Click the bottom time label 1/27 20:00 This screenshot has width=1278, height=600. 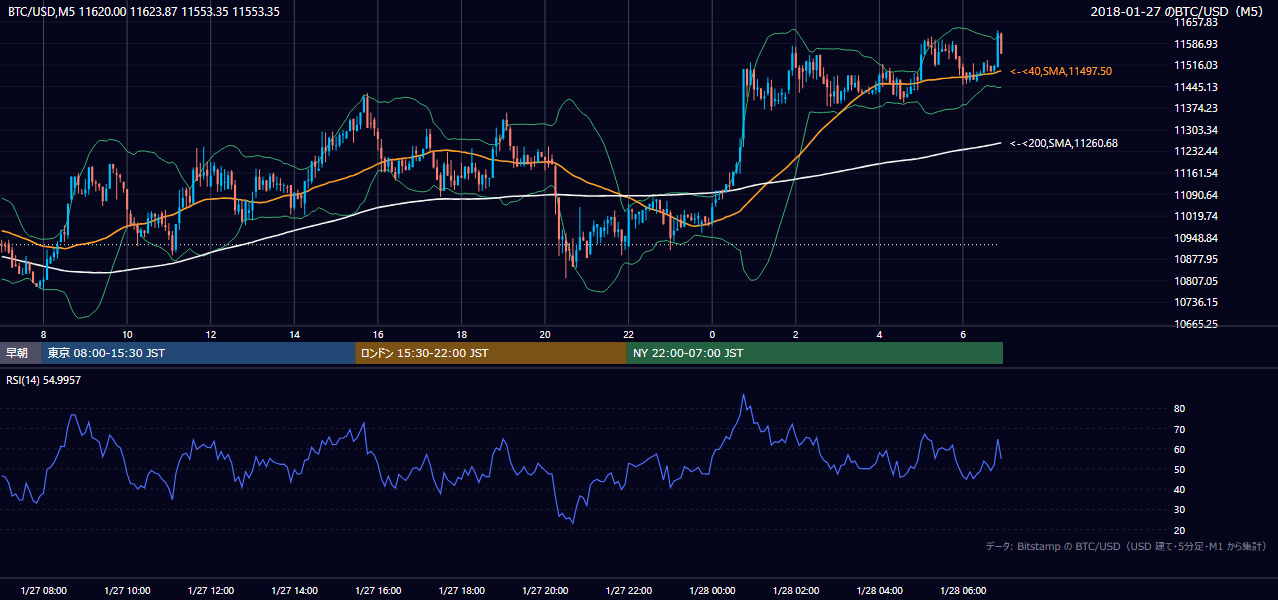pos(545,590)
